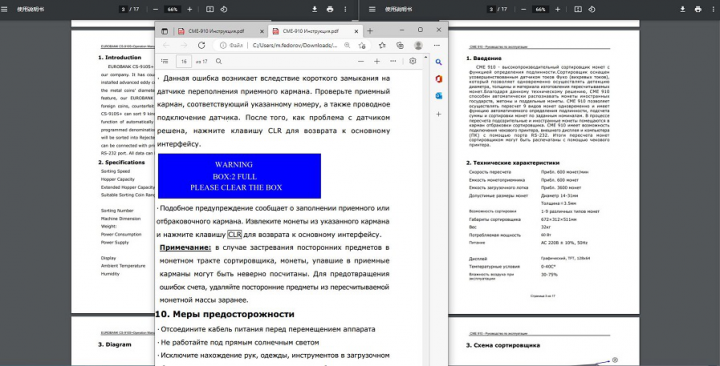Image resolution: width=720 pixels, height=366 pixels.
Task: Open Search in Edge sidebar
Action: click(439, 62)
